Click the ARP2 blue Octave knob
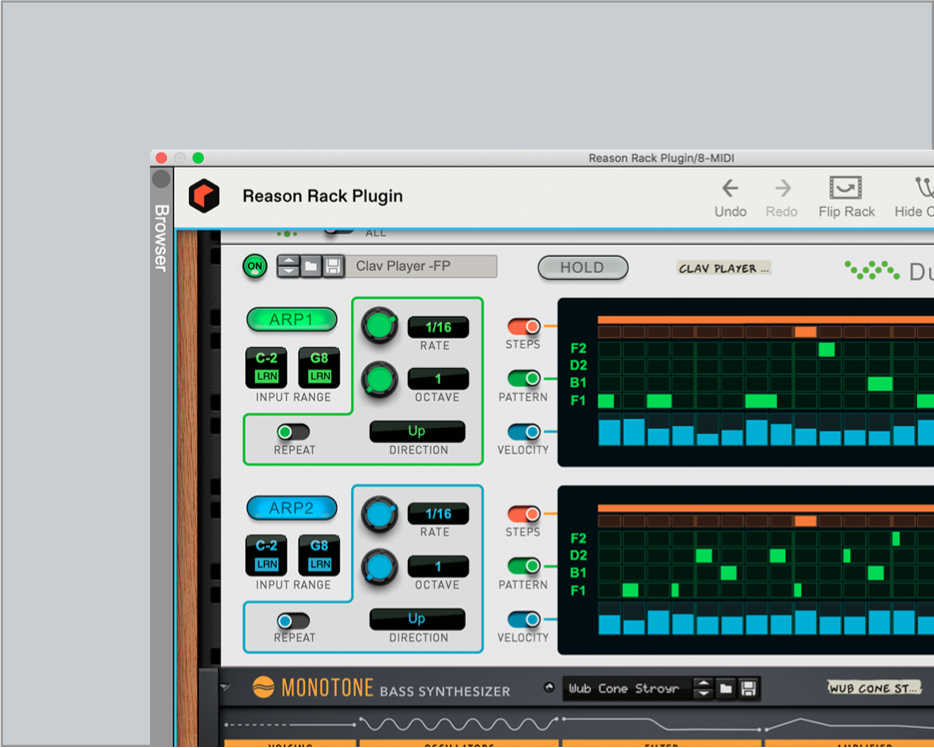Image resolution: width=934 pixels, height=748 pixels. pos(379,567)
